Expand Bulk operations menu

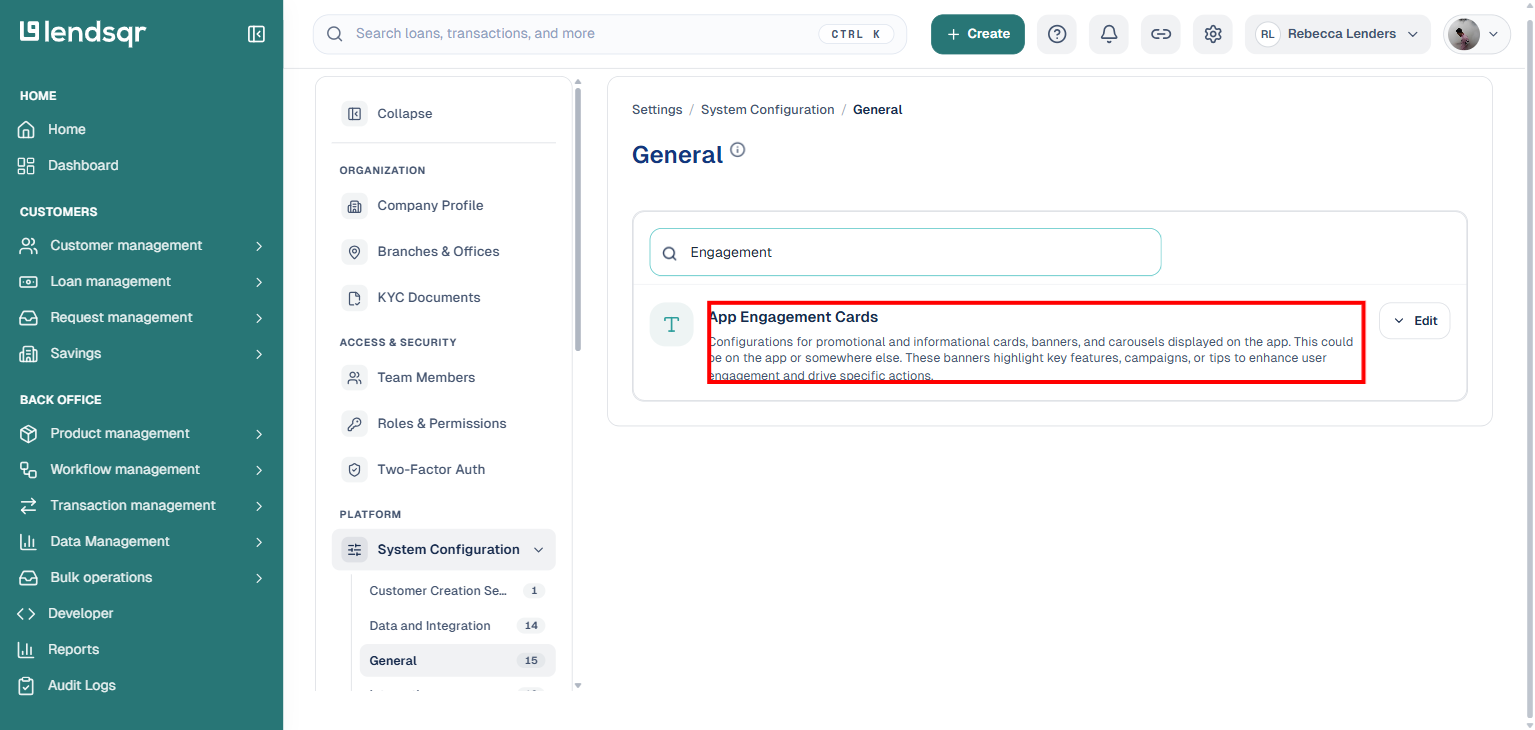[141, 578]
